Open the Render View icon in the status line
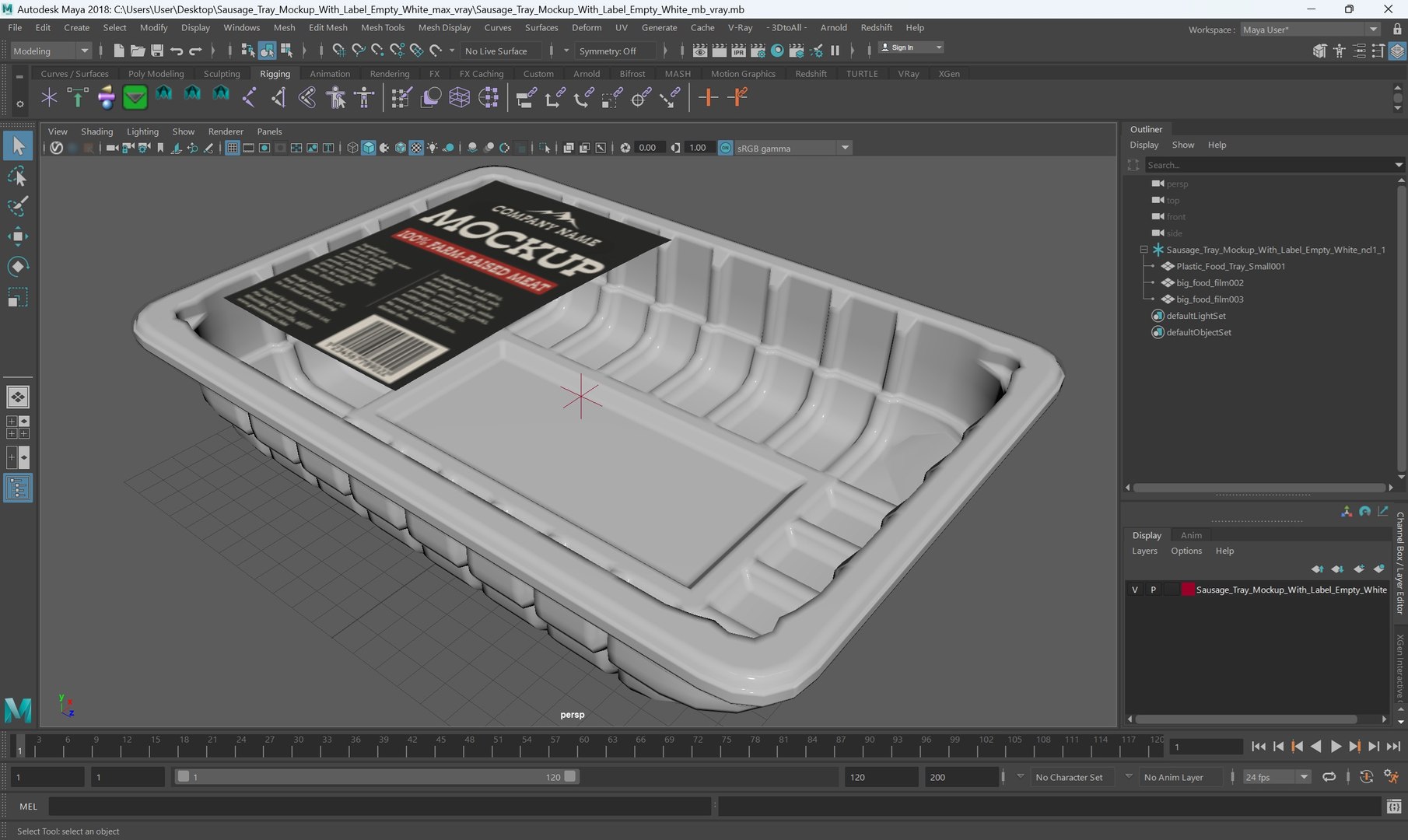This screenshot has height=840, width=1408. [700, 51]
